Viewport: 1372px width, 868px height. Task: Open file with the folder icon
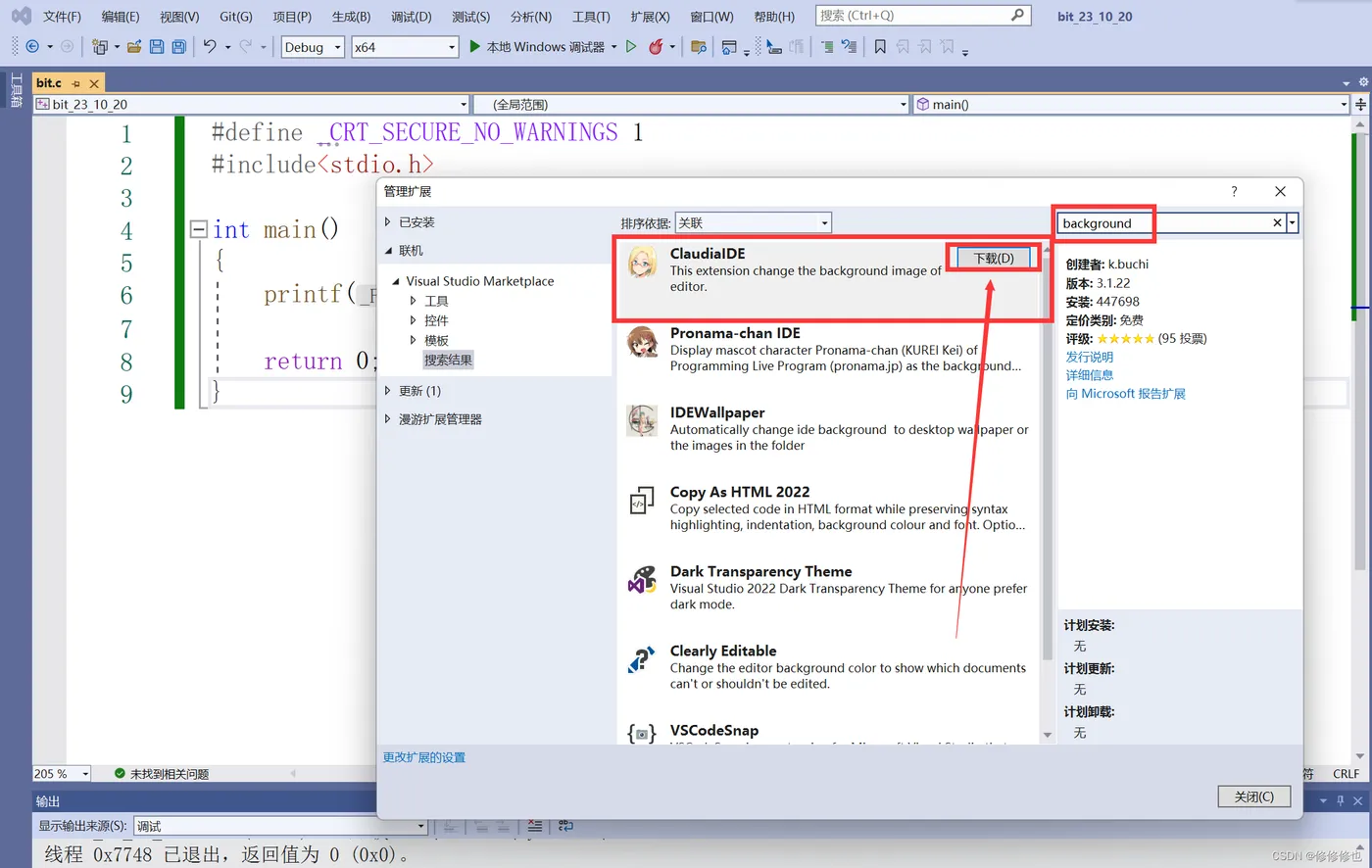(x=134, y=46)
